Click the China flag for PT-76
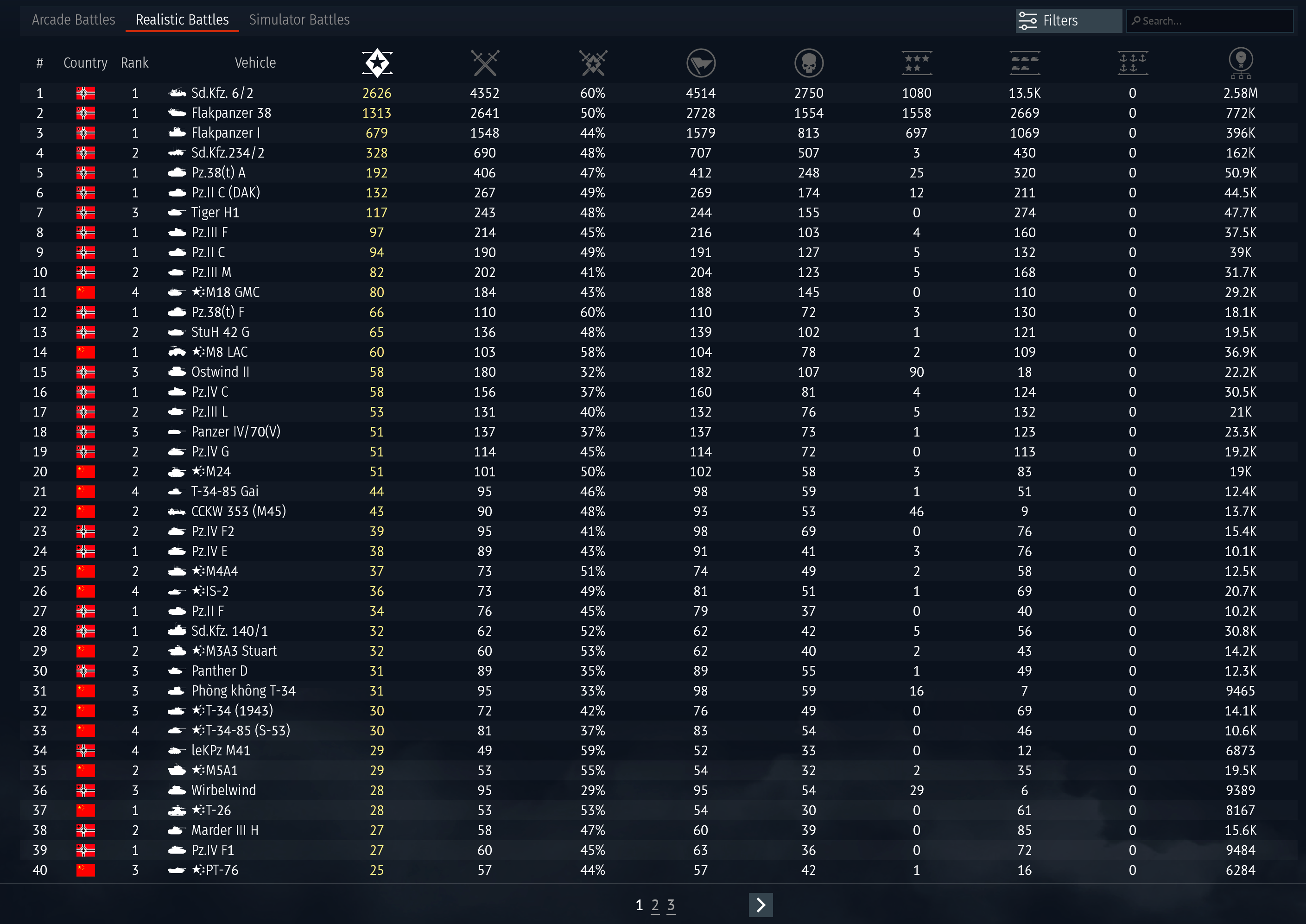This screenshot has height=924, width=1306. click(85, 870)
